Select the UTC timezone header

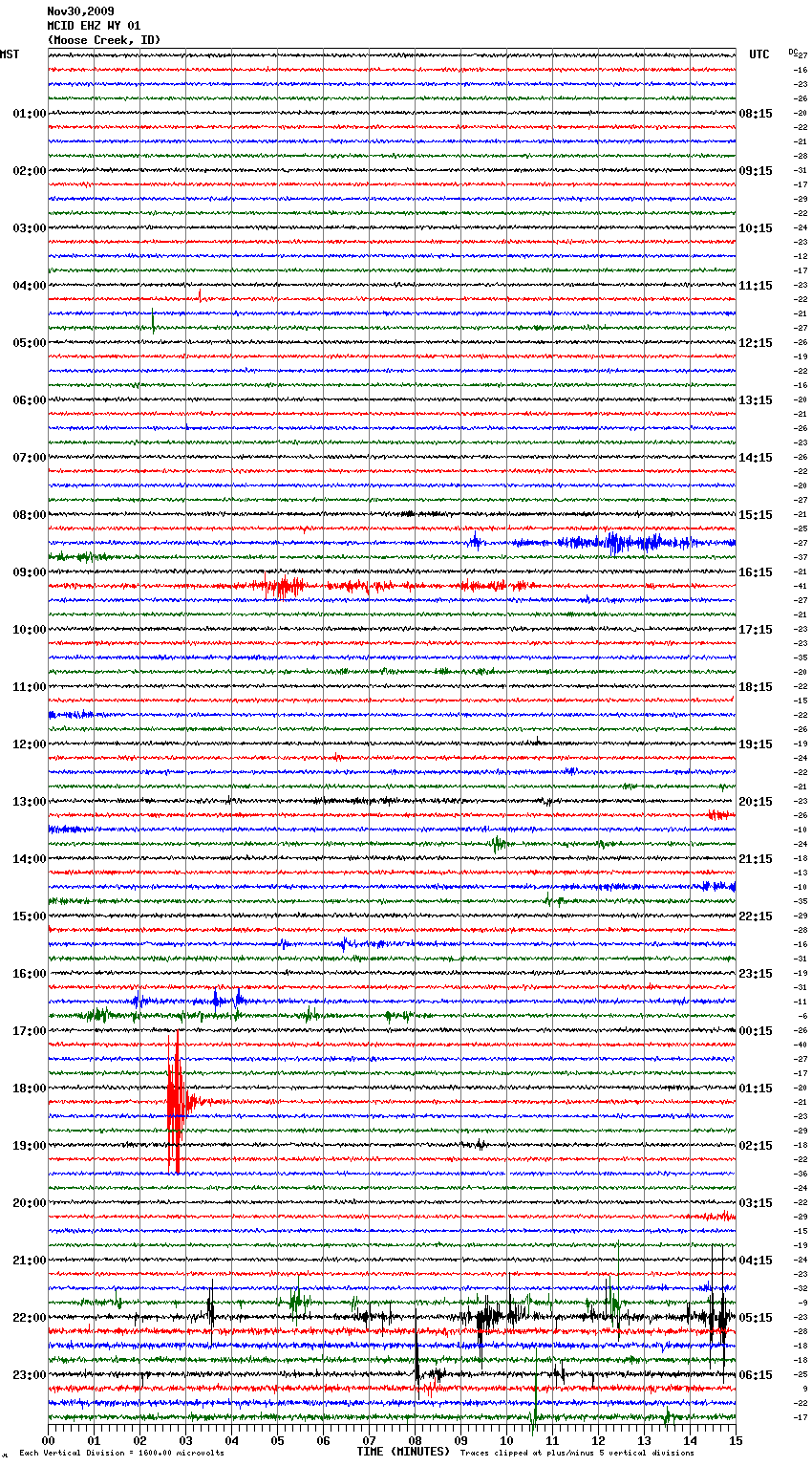[x=759, y=54]
